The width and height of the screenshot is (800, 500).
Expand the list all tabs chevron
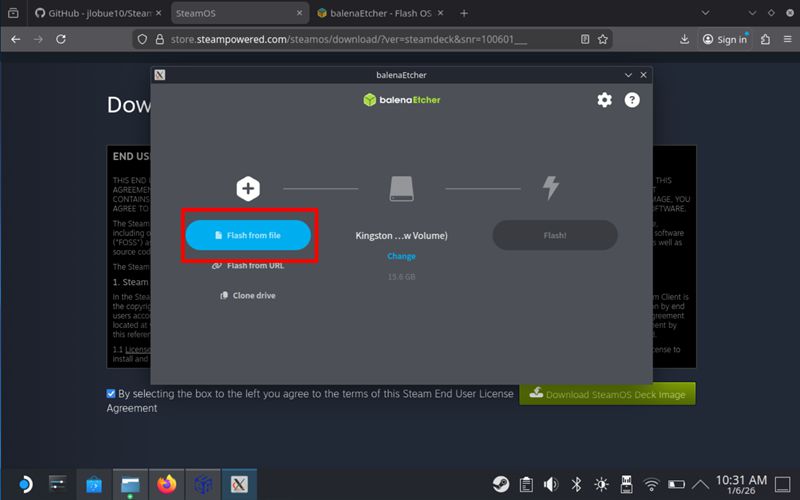(705, 13)
